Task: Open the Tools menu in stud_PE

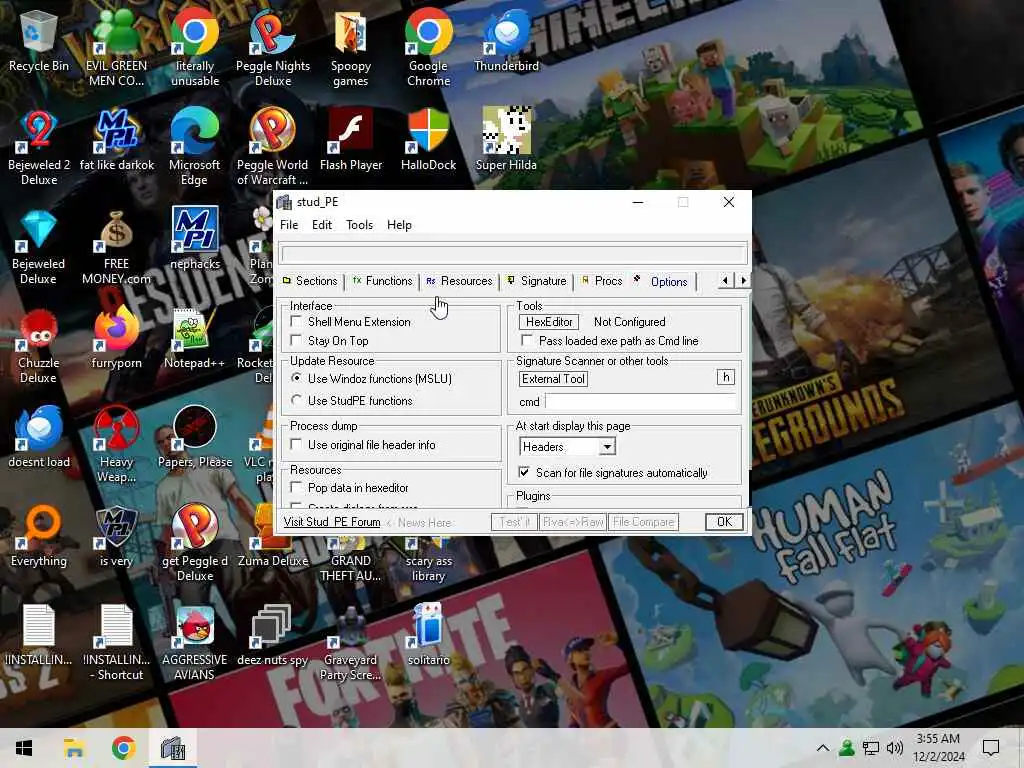Action: [359, 225]
